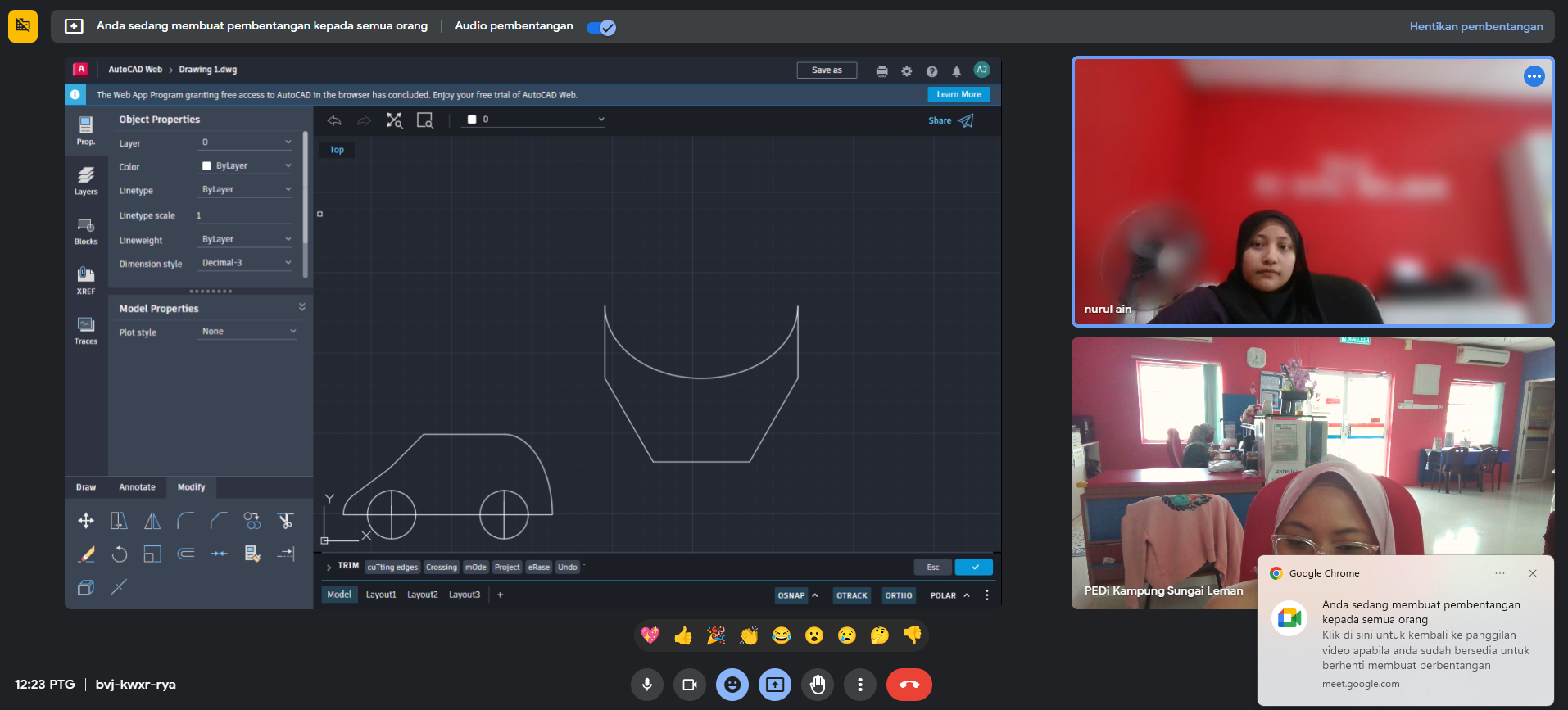This screenshot has width=1568, height=710.
Task: Select the Move tool in Modify panel
Action: pyautogui.click(x=86, y=521)
